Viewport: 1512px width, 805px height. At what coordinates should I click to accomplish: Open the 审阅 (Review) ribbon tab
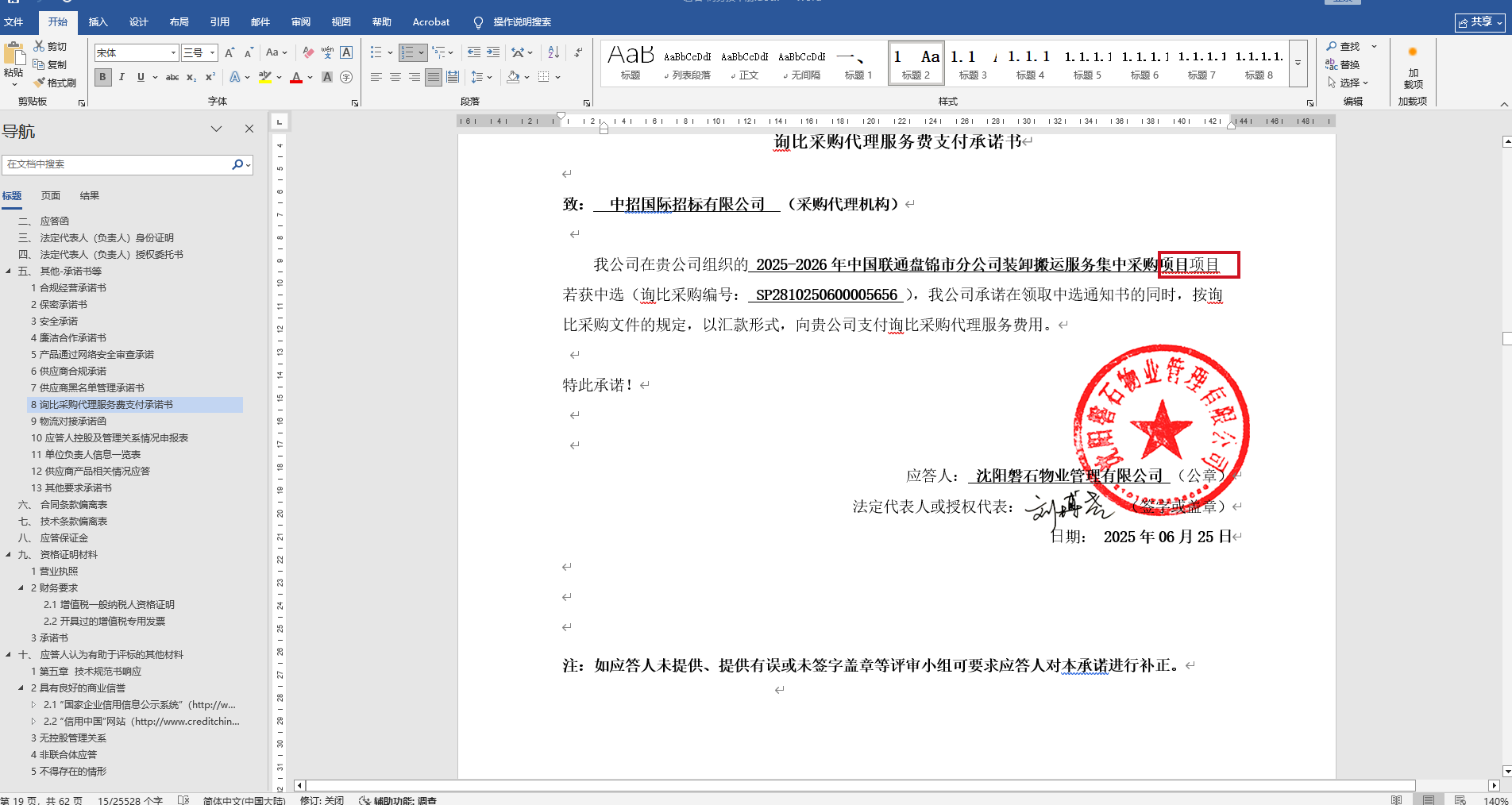(x=301, y=21)
